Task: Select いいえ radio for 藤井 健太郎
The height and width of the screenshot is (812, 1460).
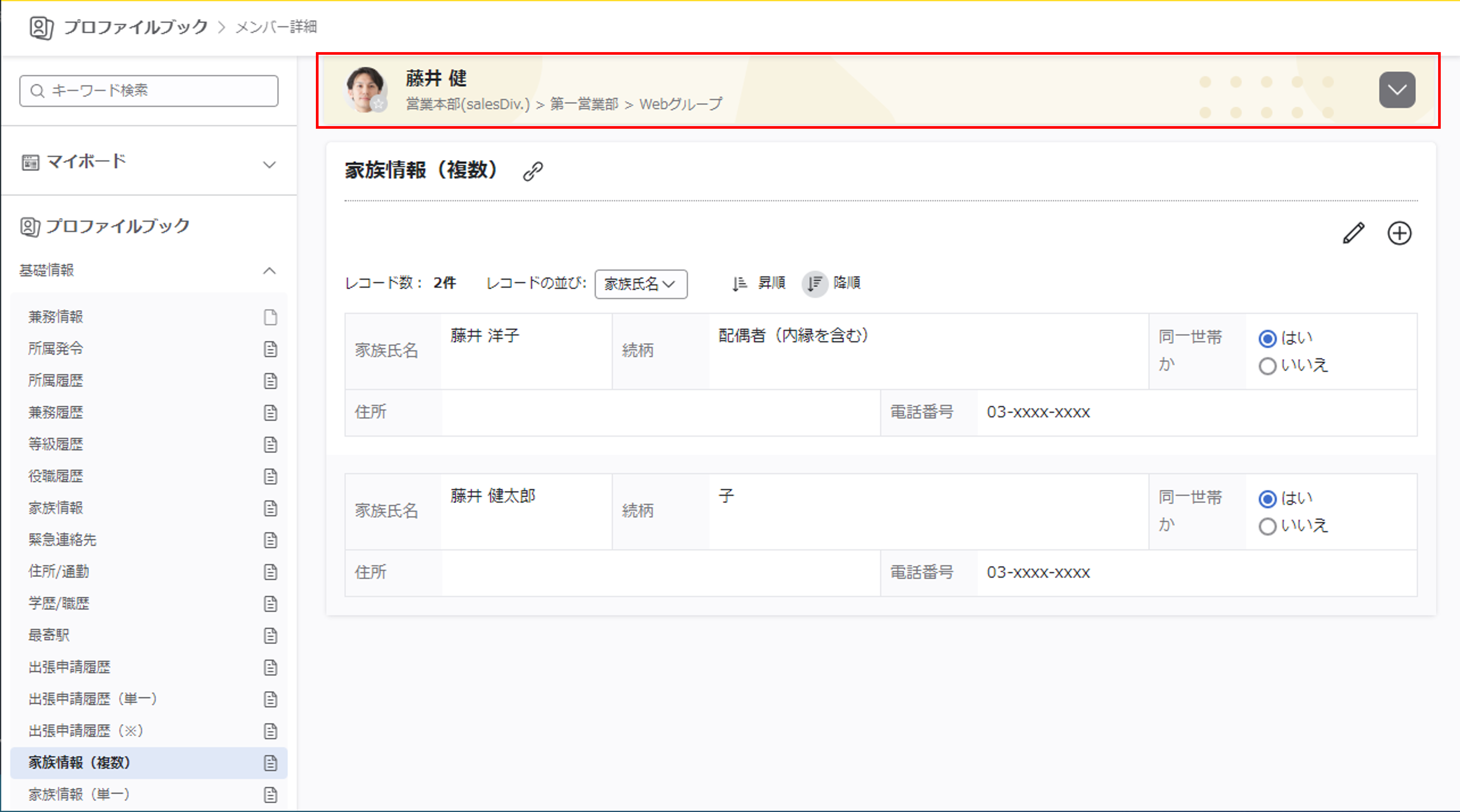Action: coord(1267,526)
